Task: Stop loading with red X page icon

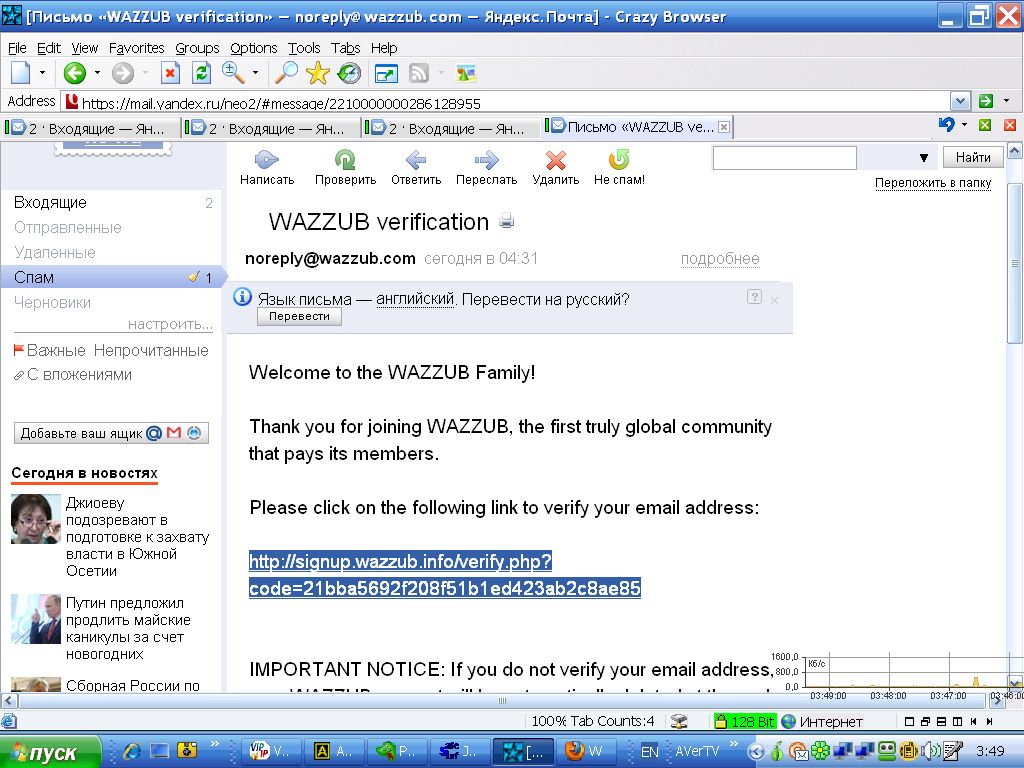Action: click(x=170, y=72)
